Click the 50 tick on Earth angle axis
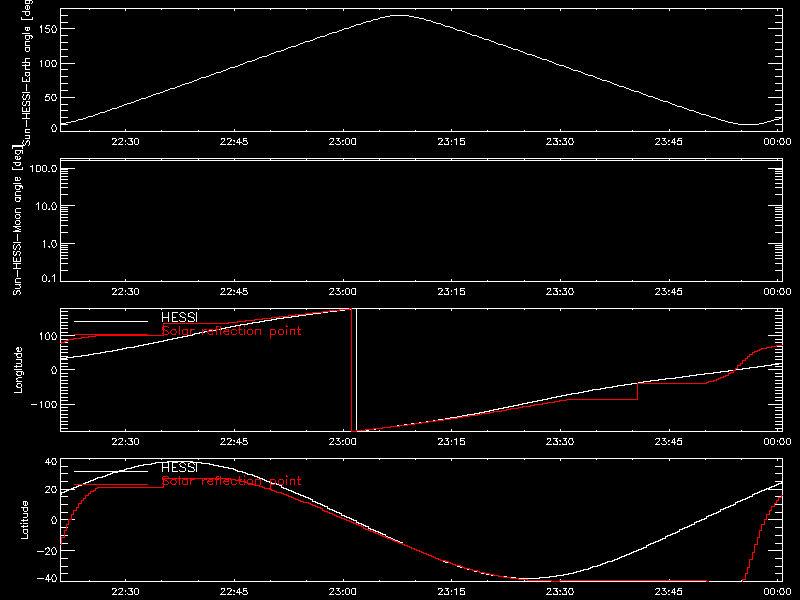The image size is (800, 600). 51,97
